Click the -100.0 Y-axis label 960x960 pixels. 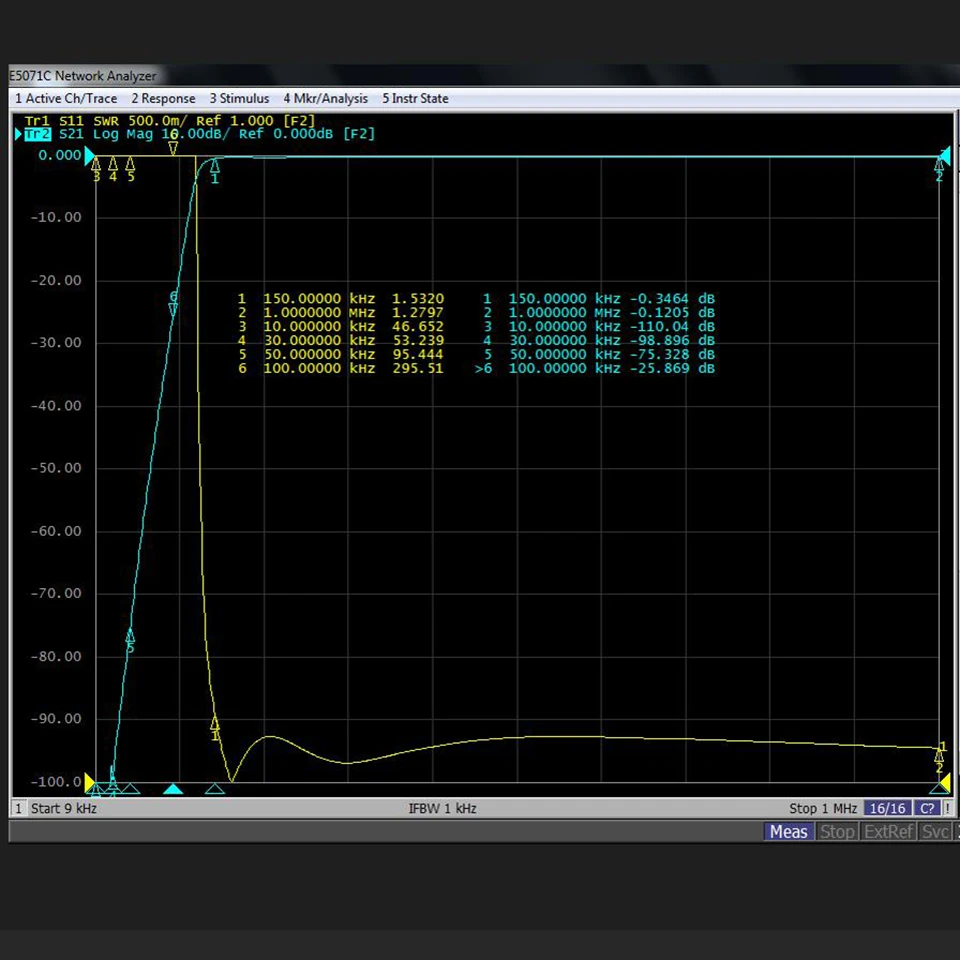tap(56, 782)
